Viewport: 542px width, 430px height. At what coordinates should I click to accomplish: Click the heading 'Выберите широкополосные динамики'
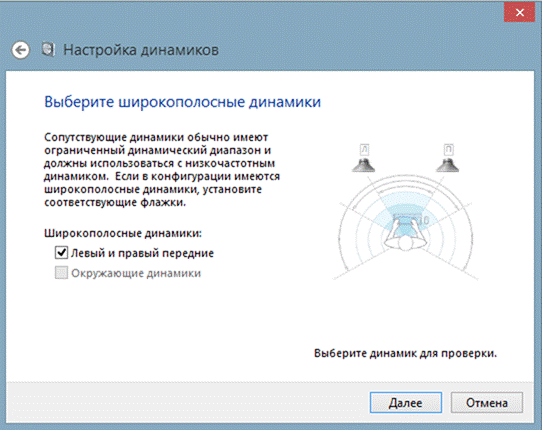click(x=183, y=102)
